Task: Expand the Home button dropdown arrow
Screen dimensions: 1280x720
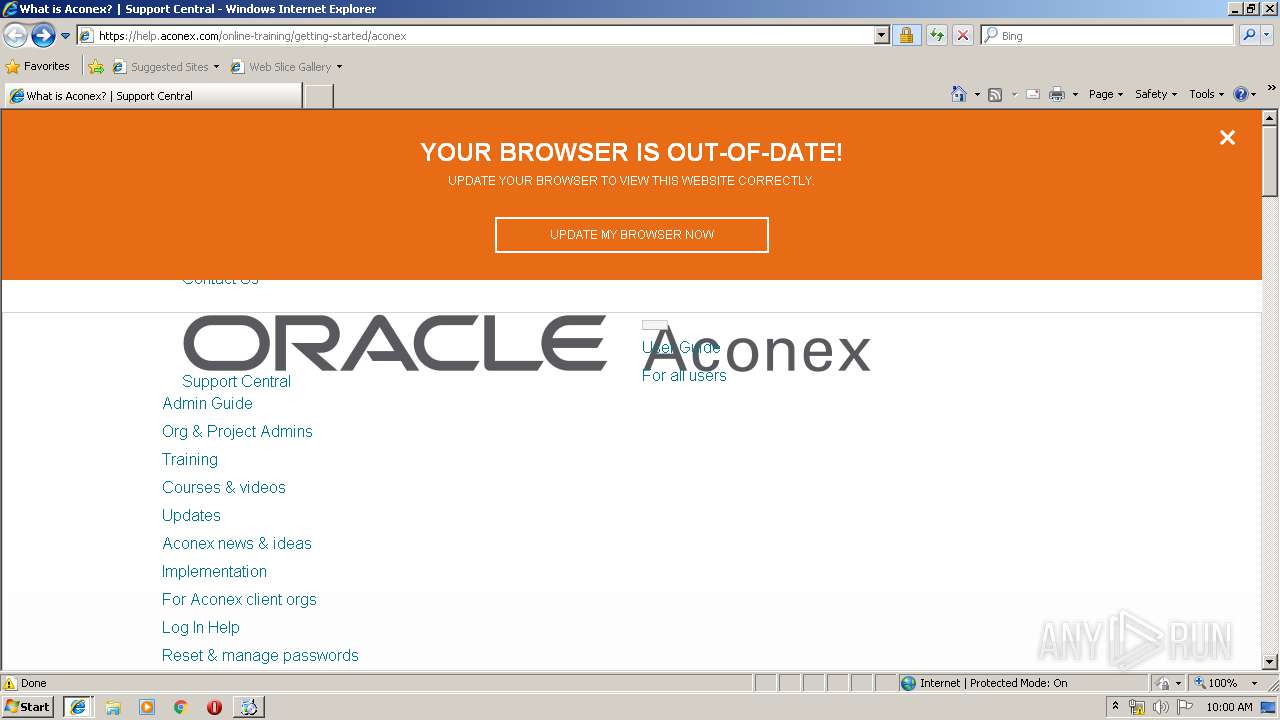Action: [977, 94]
